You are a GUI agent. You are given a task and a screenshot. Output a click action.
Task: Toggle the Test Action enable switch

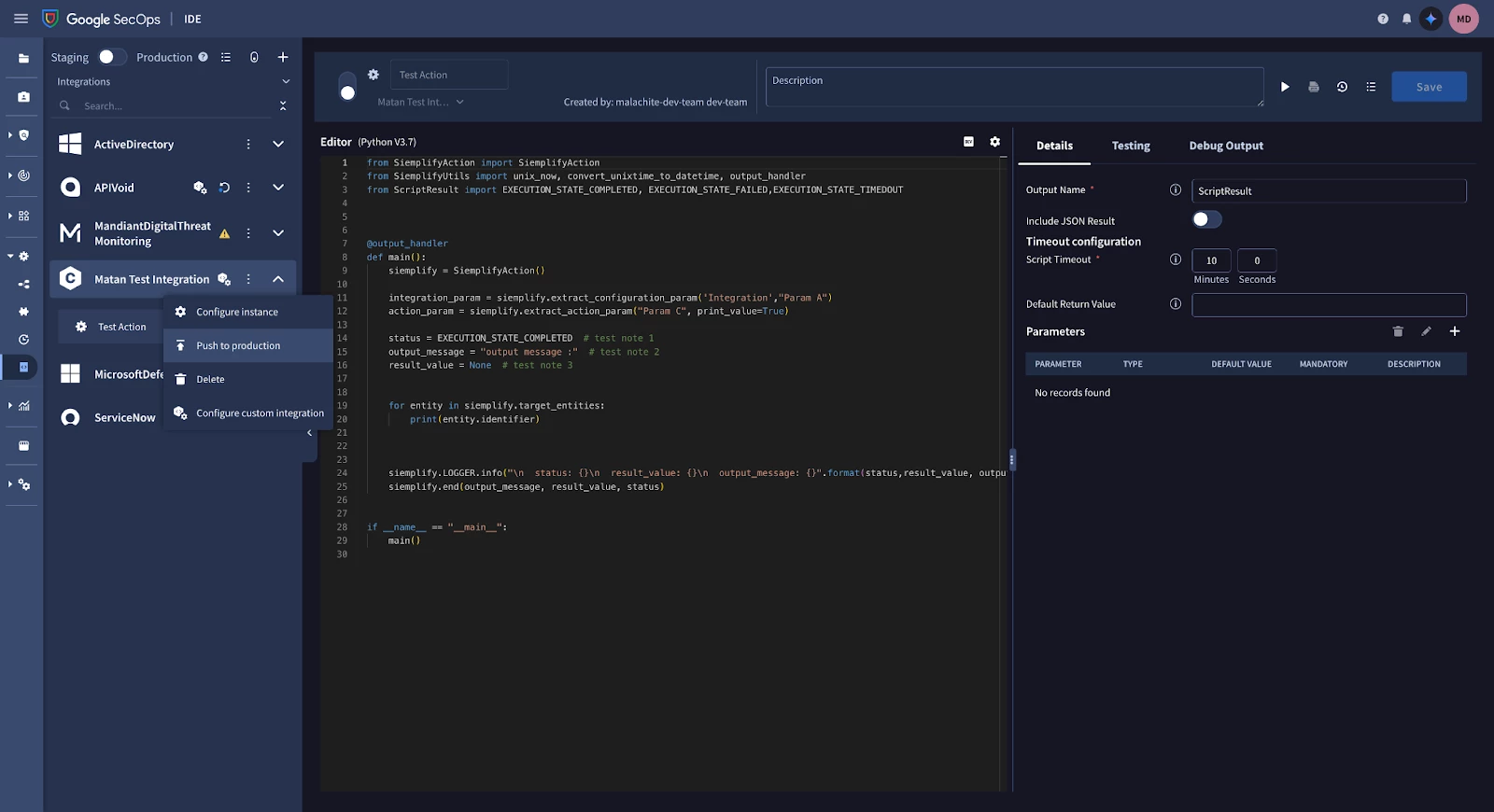click(x=347, y=86)
